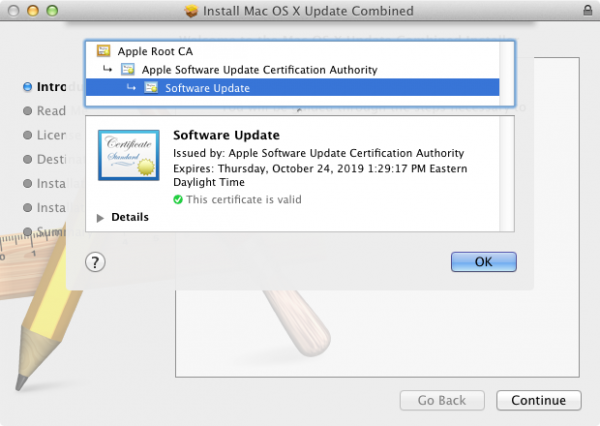The height and width of the screenshot is (426, 600).
Task: Click the Introduction step bullet
Action: pos(28,87)
